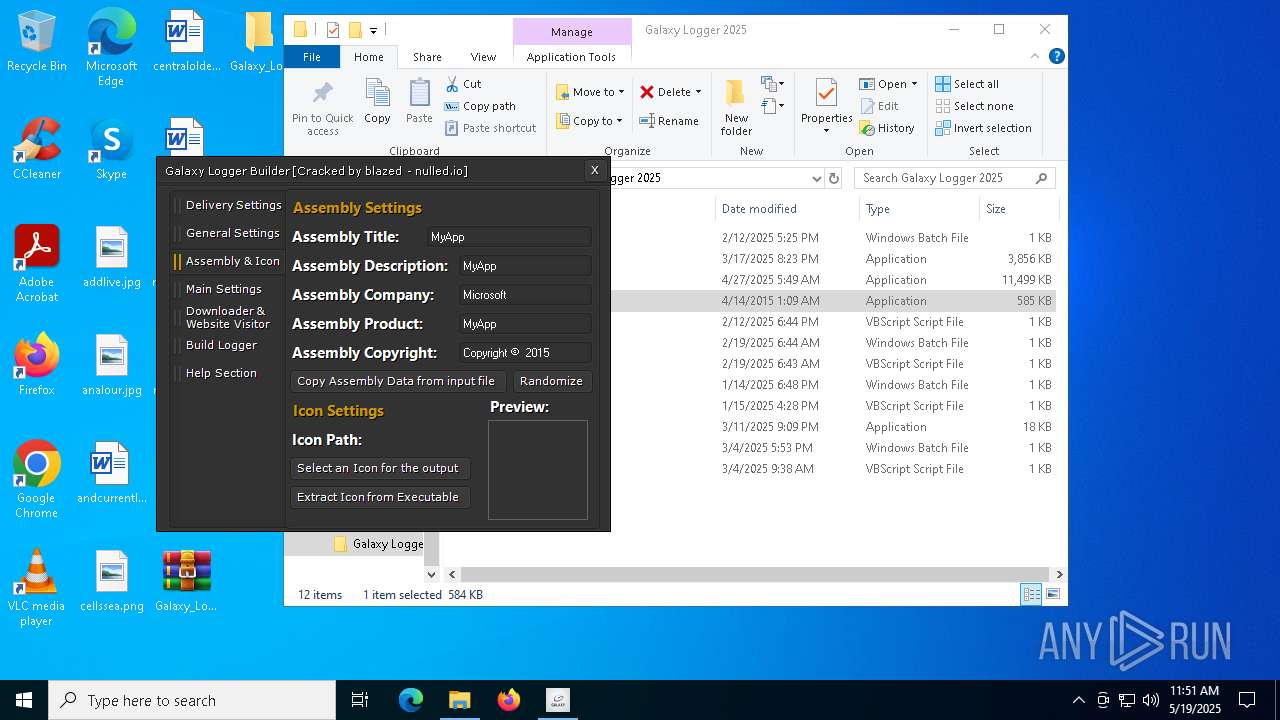Click Copy path command
The image size is (1280, 720).
click(x=480, y=106)
